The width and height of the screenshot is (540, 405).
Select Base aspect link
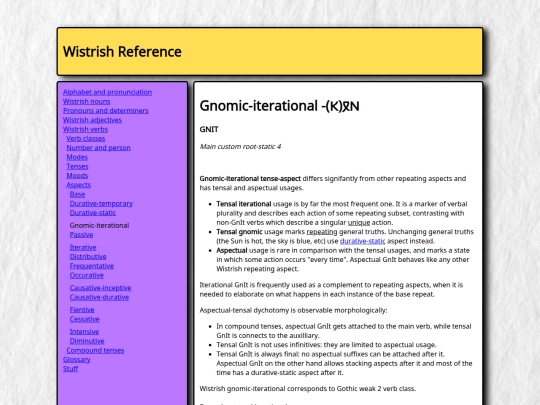[x=77, y=194]
